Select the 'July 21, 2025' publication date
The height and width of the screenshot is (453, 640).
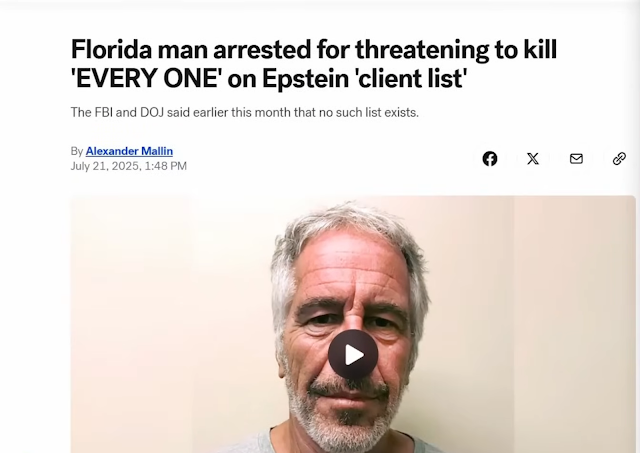tap(105, 166)
